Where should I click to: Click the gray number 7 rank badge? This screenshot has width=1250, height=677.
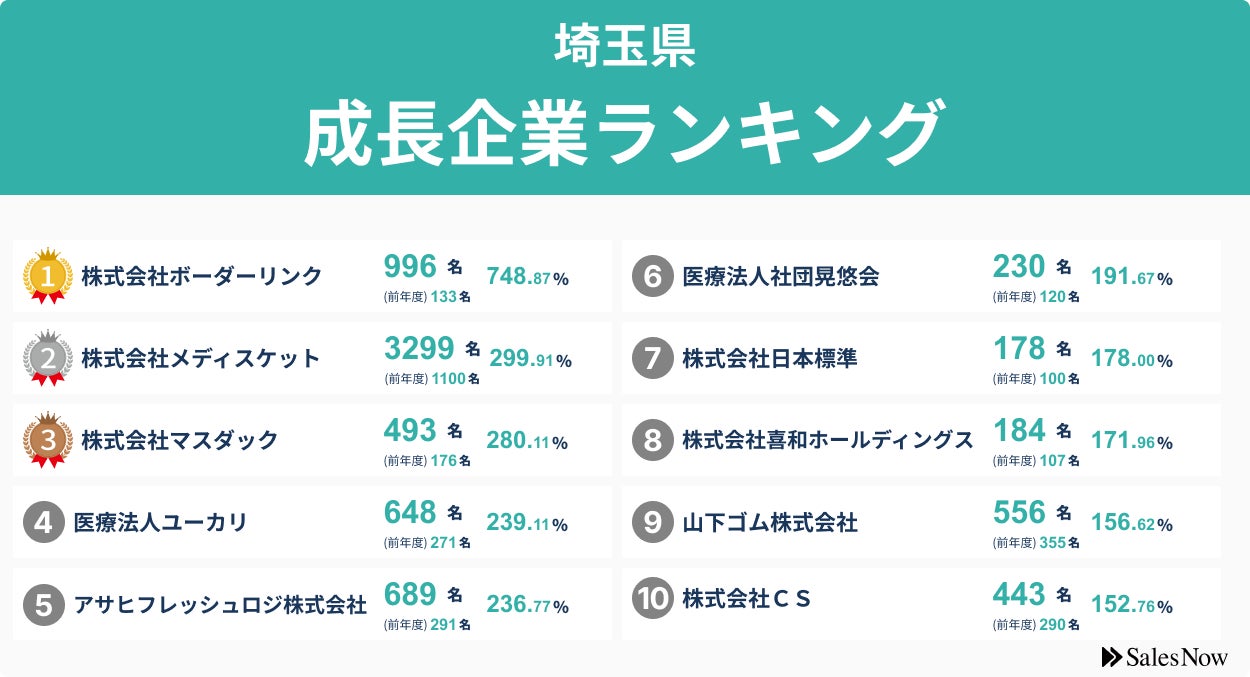coord(652,358)
